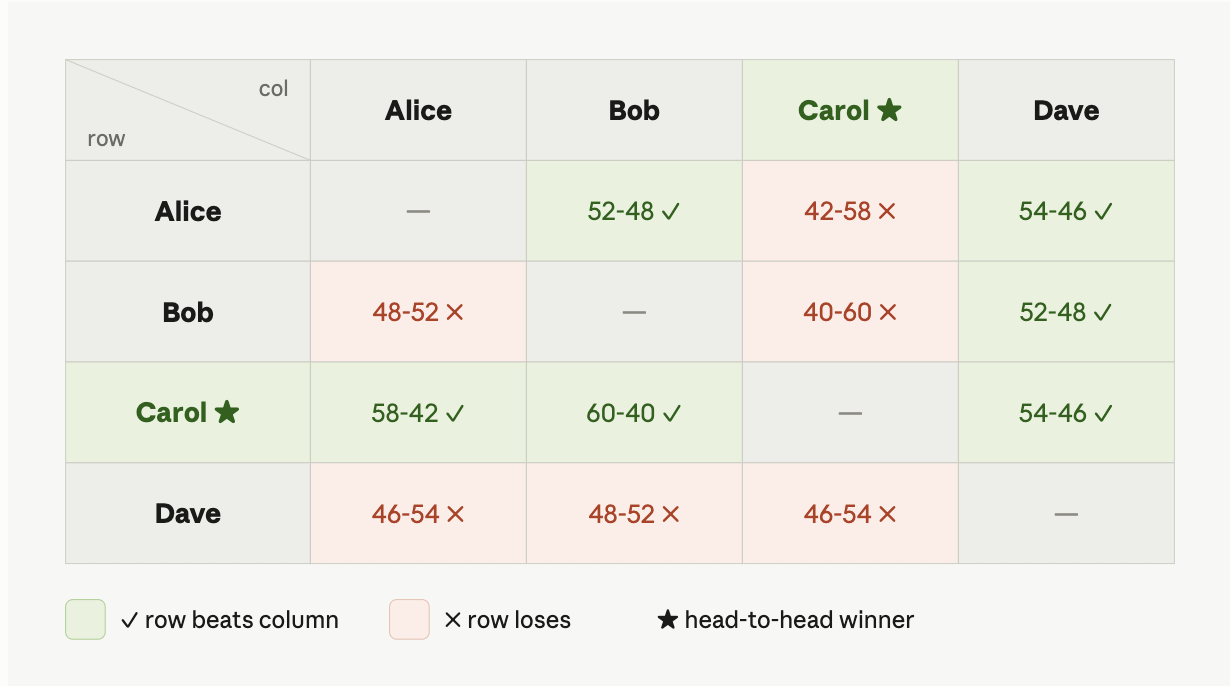The height and width of the screenshot is (686, 1230).
Task: Click the cross mark in Dave vs Bob cell
Action: [670, 514]
